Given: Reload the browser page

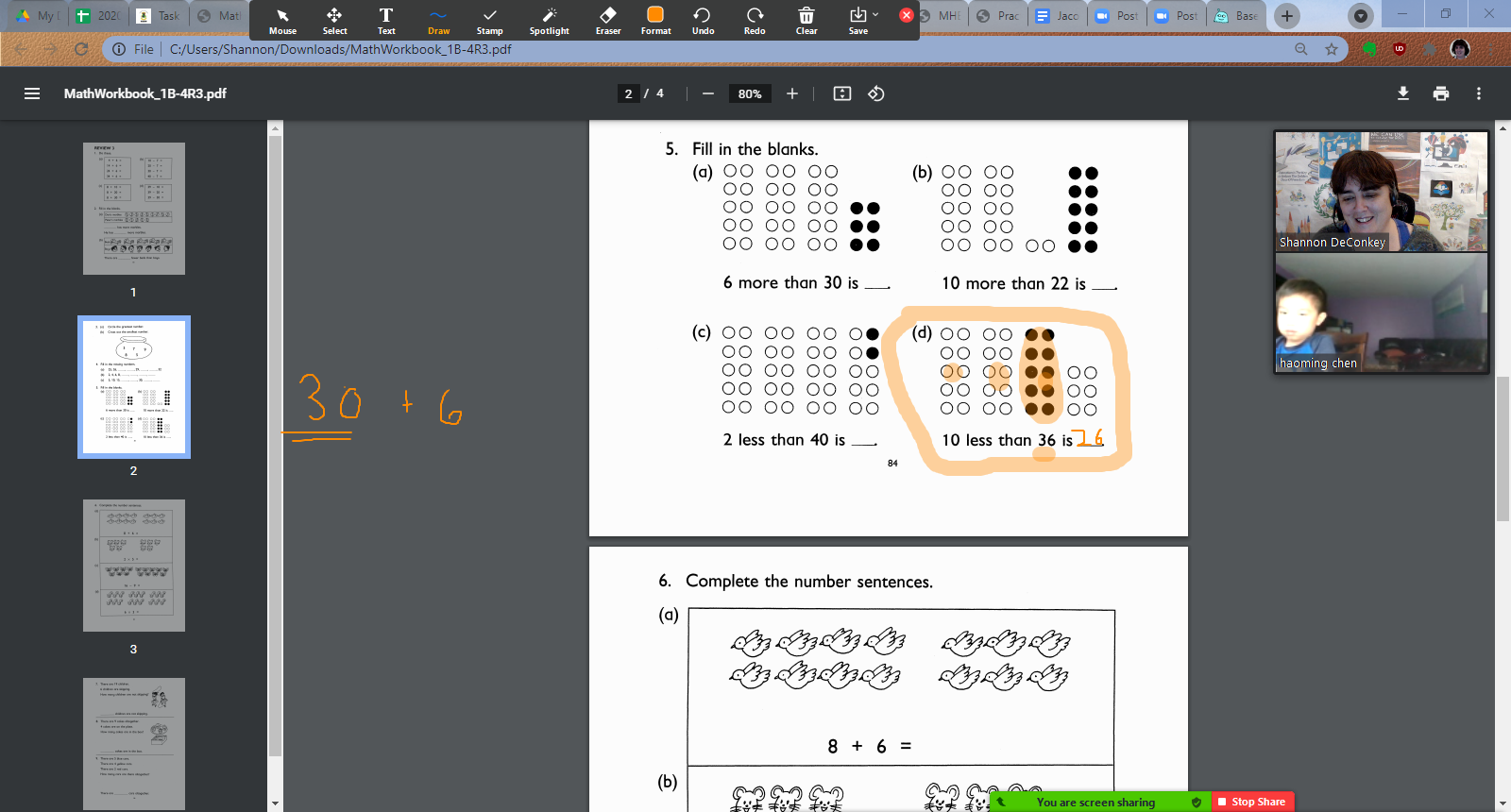Looking at the screenshot, I should click(x=81, y=49).
